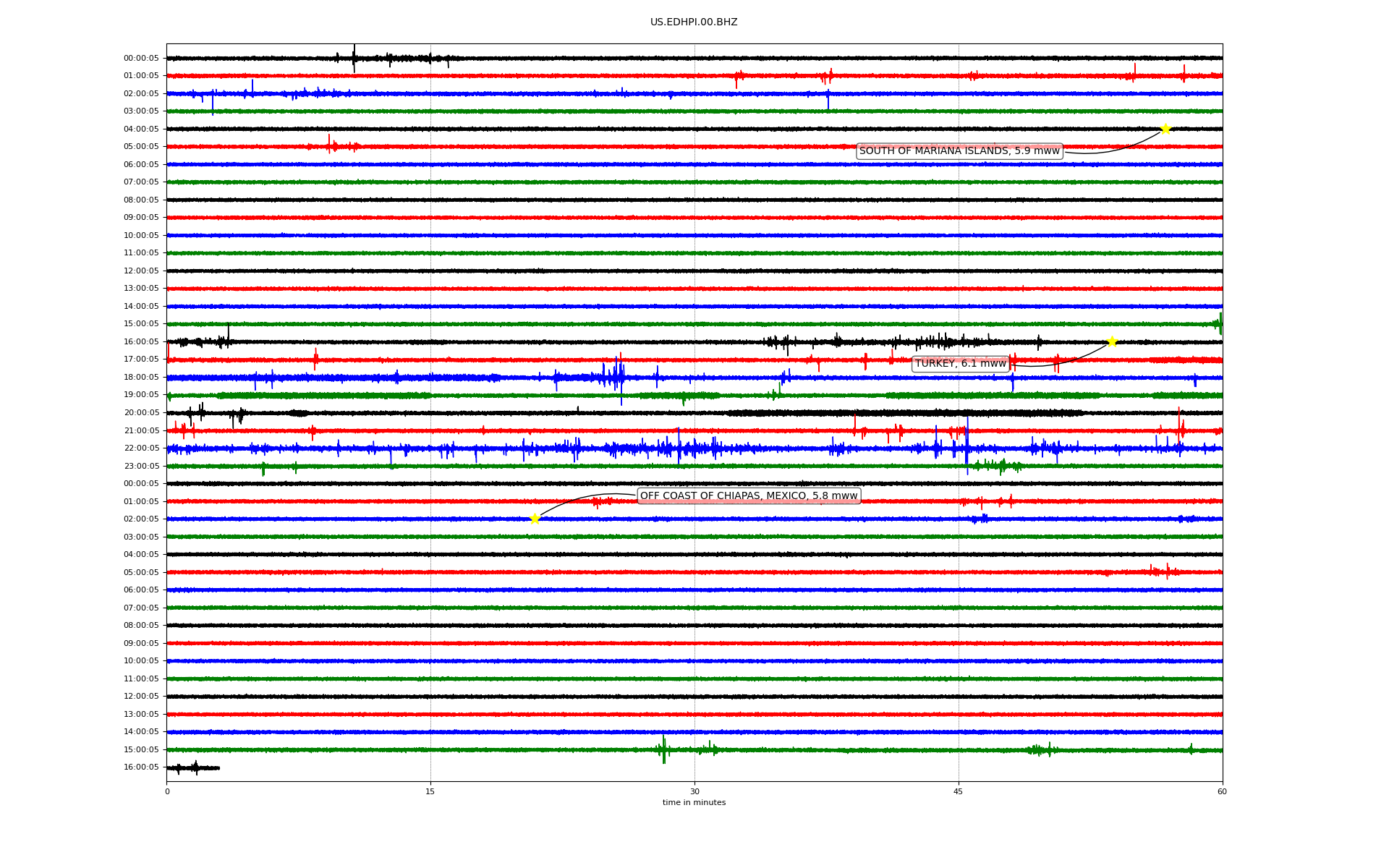The width and height of the screenshot is (1389, 868).
Task: Click the x-axis tick label 60
Action: click(1222, 791)
